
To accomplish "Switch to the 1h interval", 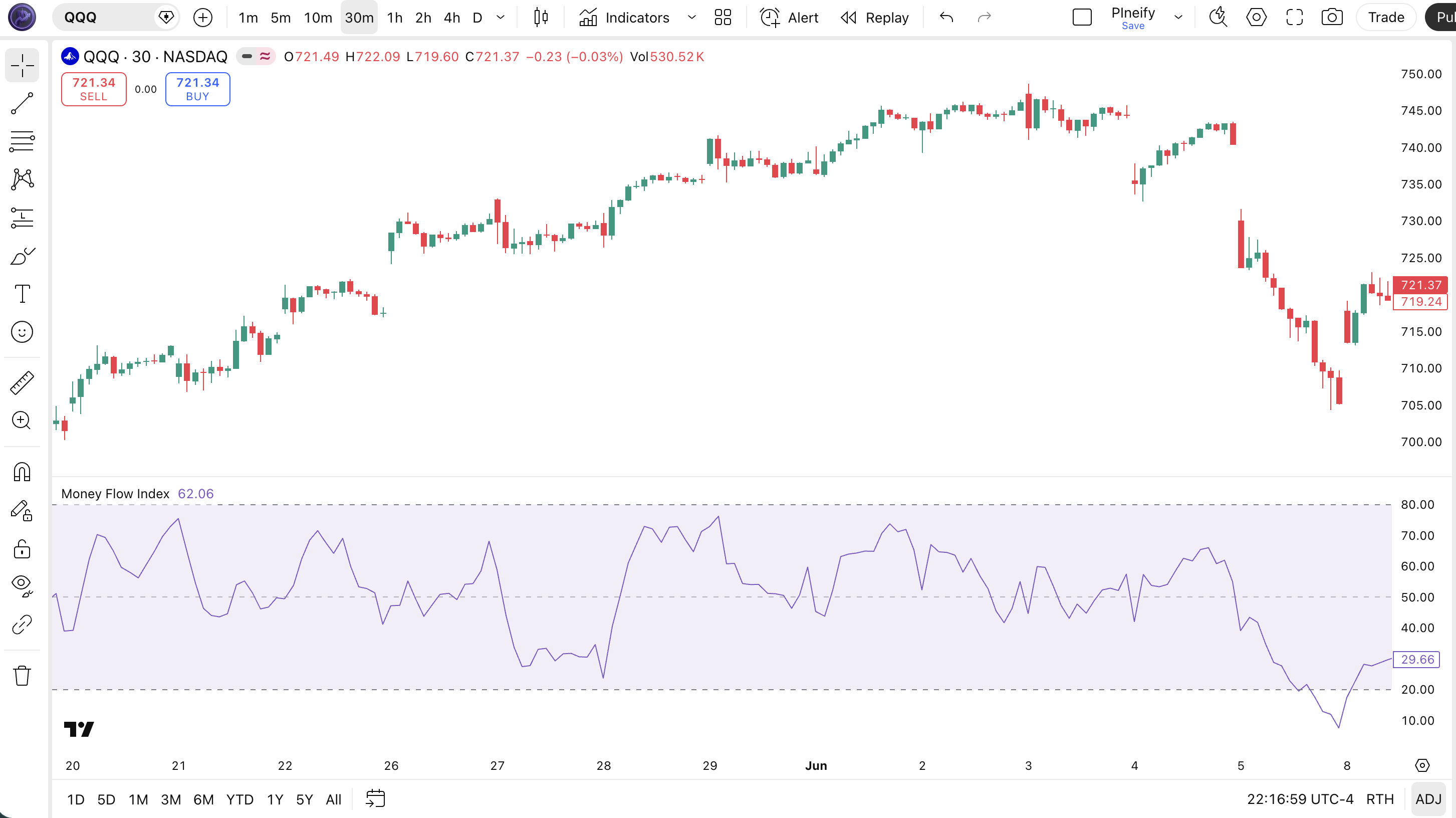I will click(394, 18).
